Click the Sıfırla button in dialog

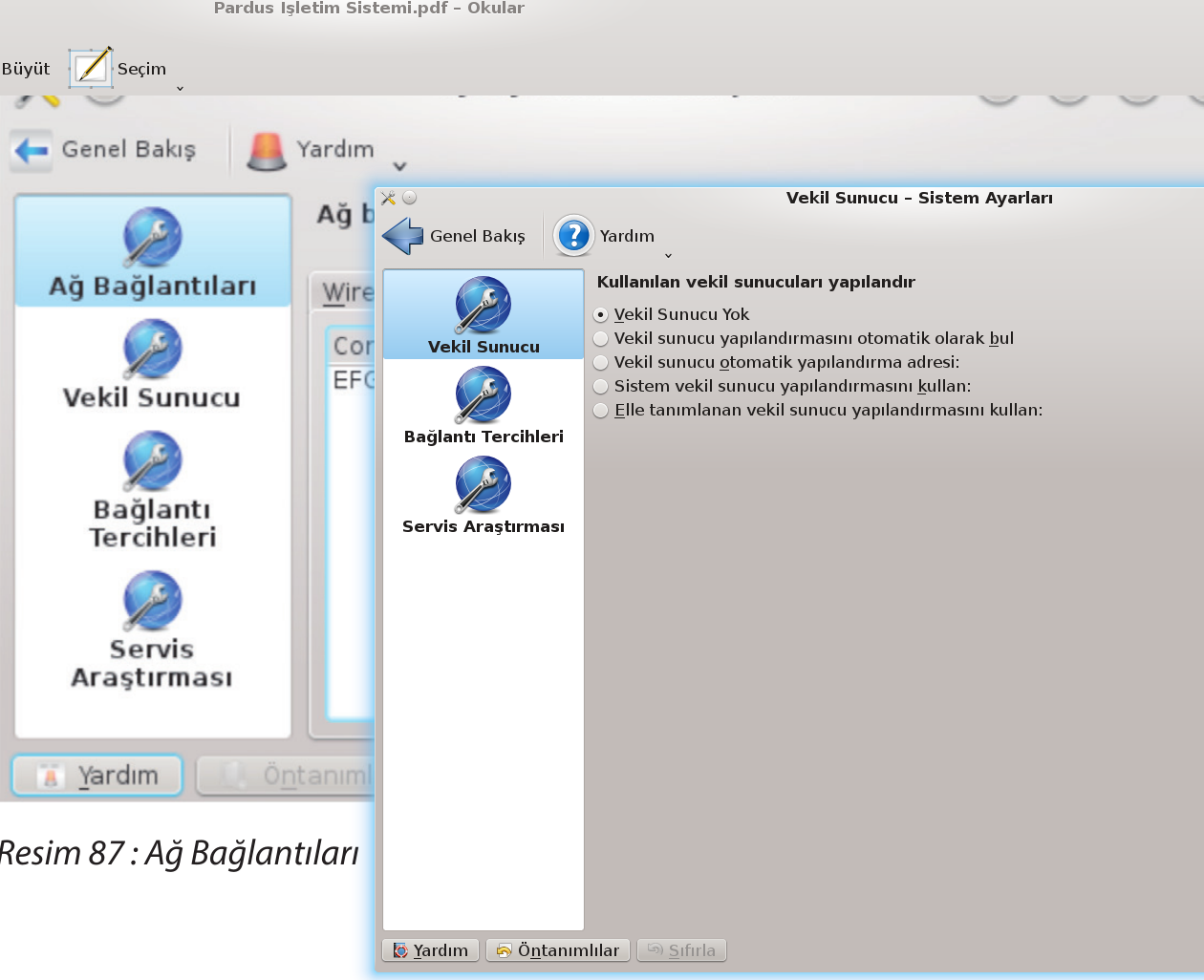tap(681, 950)
